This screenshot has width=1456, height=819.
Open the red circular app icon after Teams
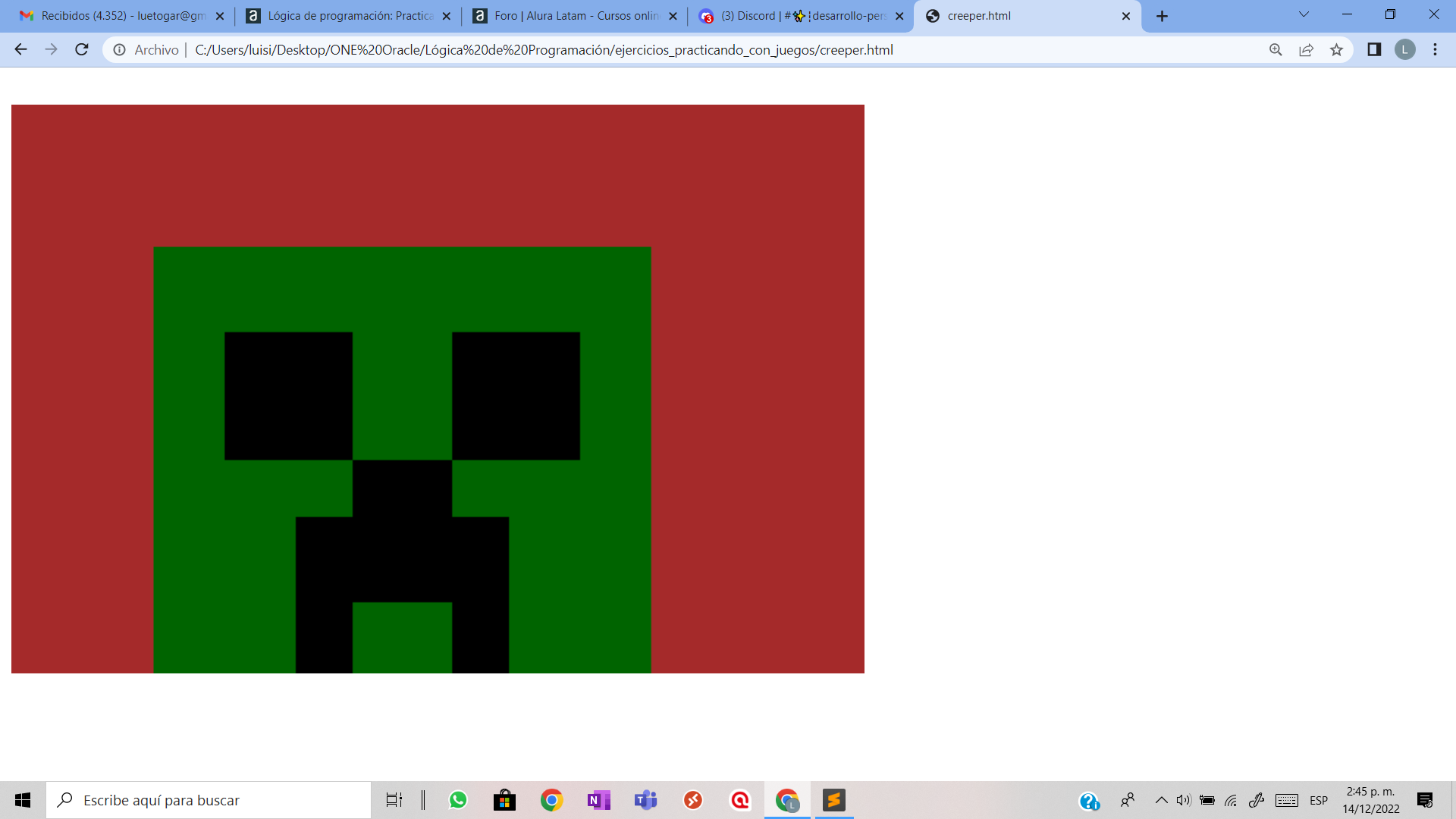[x=693, y=800]
